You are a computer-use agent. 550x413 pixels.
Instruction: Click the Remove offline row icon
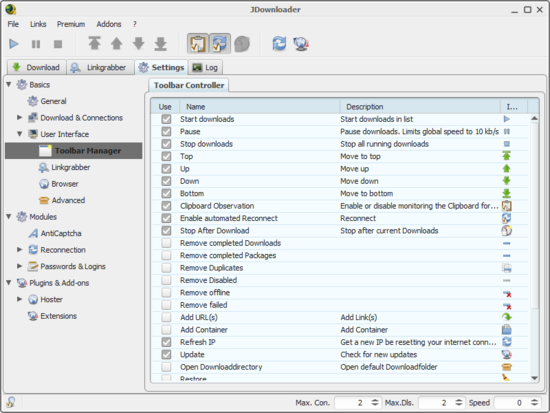pyautogui.click(x=507, y=294)
